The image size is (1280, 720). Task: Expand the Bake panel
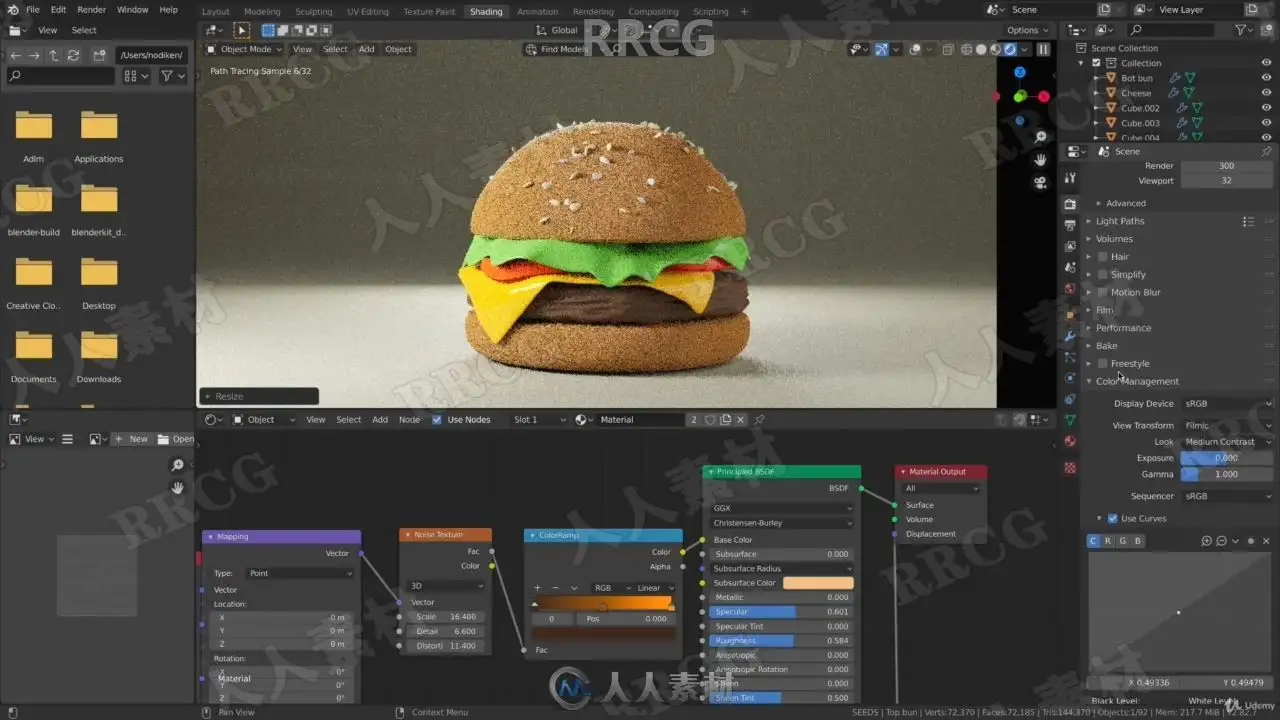1105,346
